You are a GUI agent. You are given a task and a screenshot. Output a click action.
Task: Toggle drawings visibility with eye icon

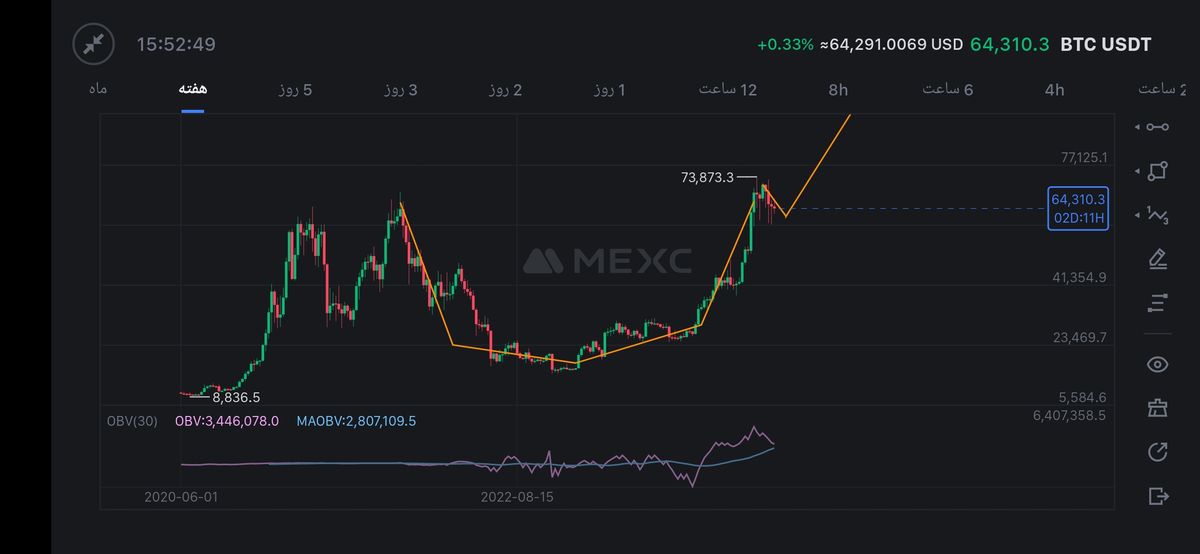coord(1158,364)
